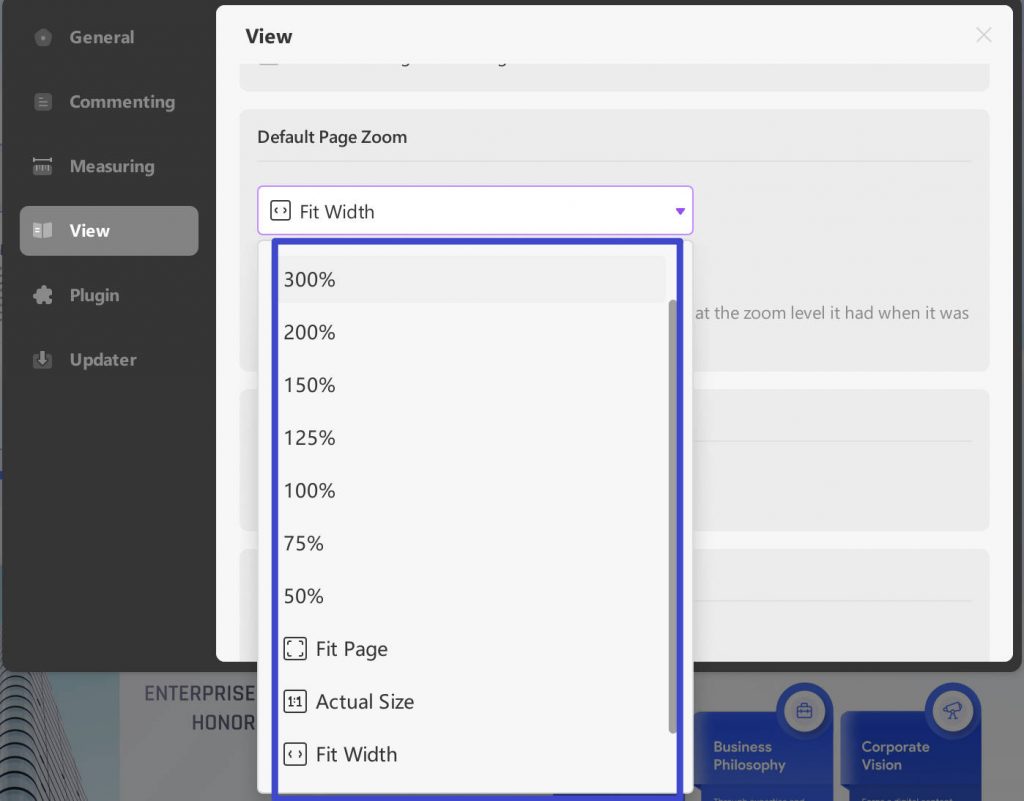This screenshot has height=801, width=1024.
Task: Click the Fit Page icon in the list
Action: [x=295, y=649]
